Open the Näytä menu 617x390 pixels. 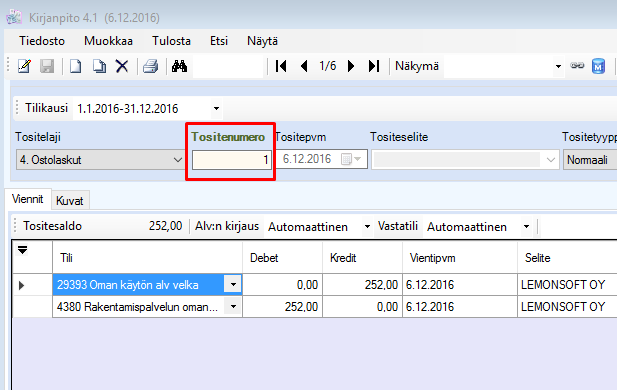(x=262, y=41)
